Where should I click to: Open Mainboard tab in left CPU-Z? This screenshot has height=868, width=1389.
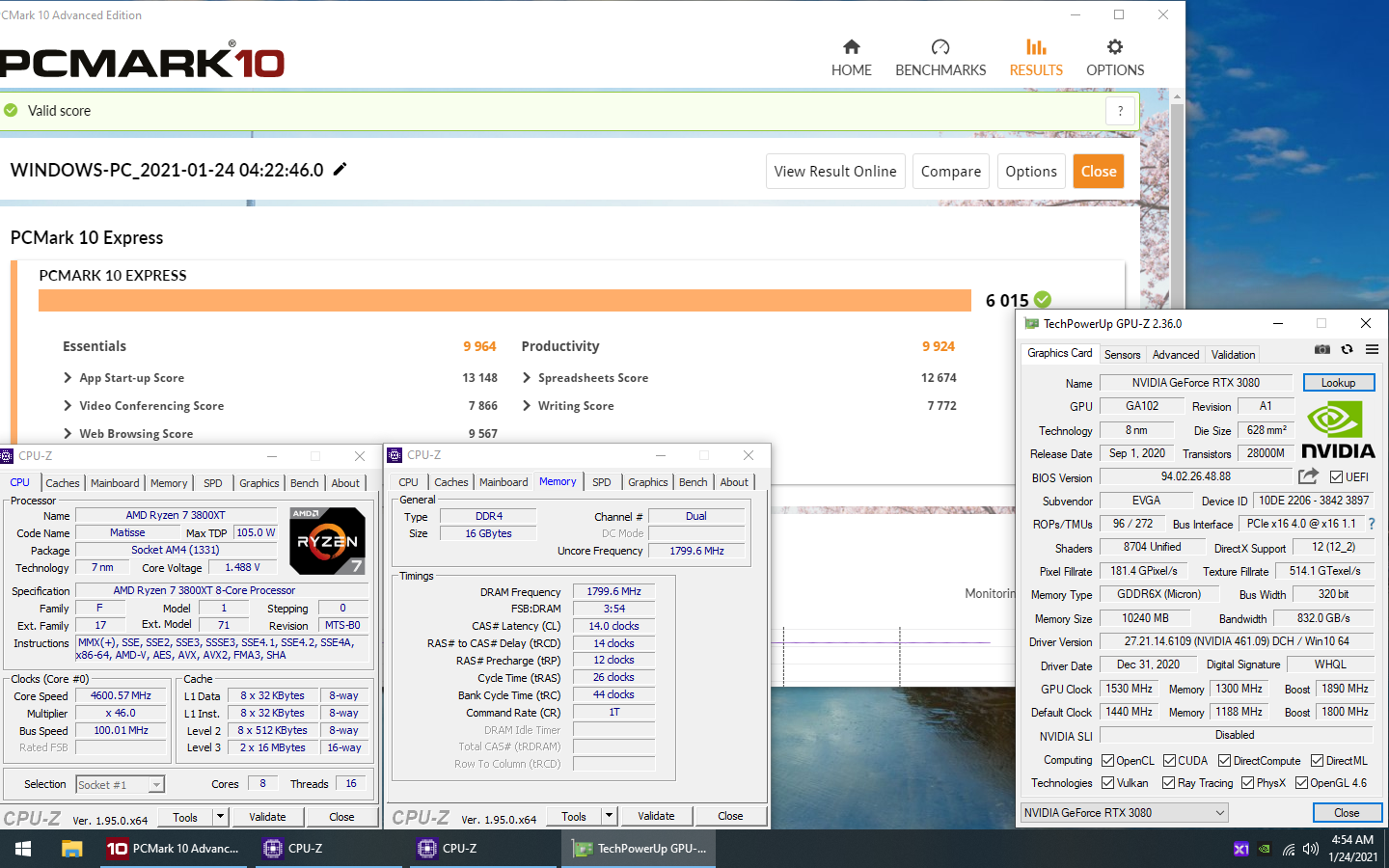115,483
